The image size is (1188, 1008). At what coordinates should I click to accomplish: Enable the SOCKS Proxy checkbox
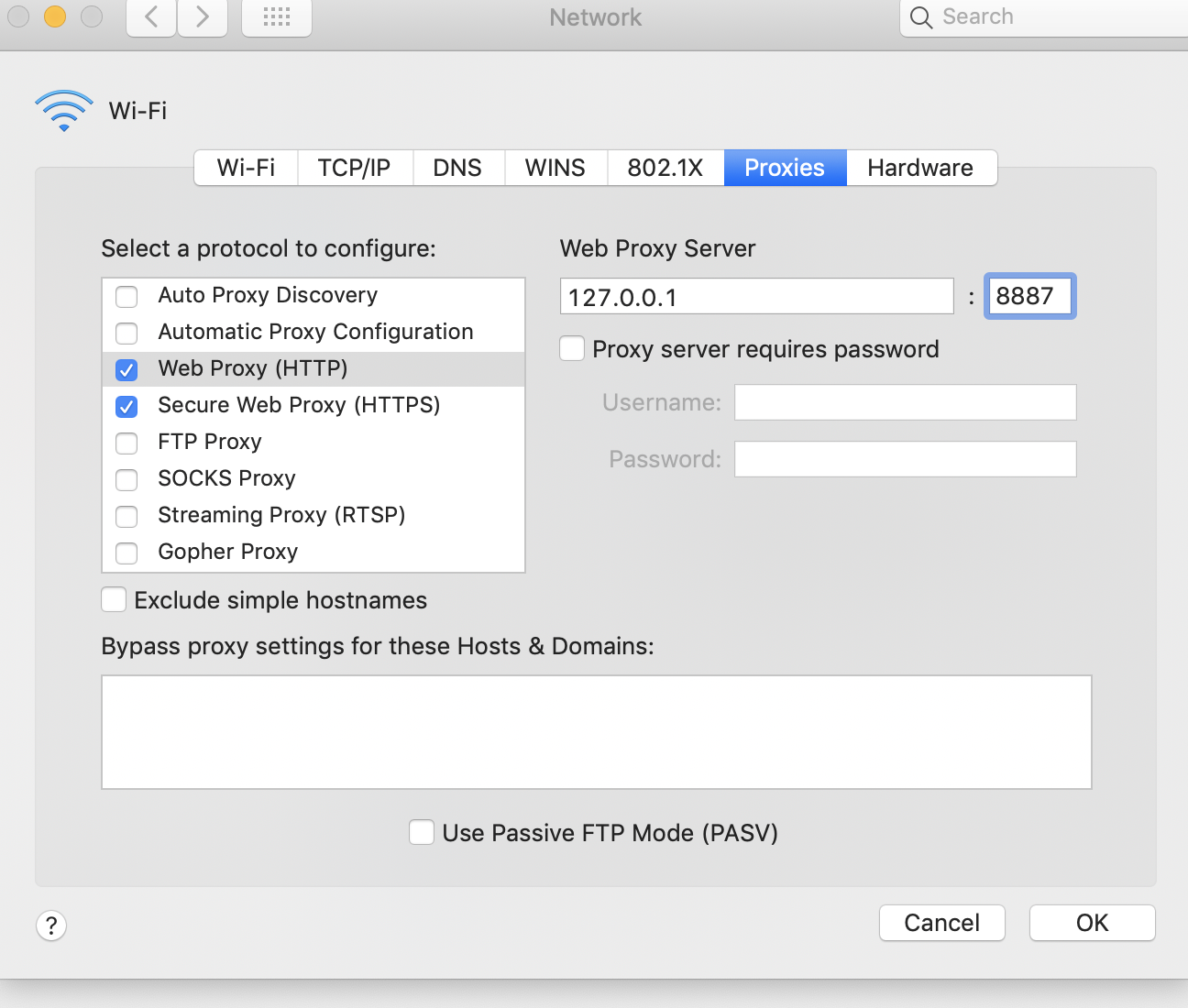click(126, 479)
